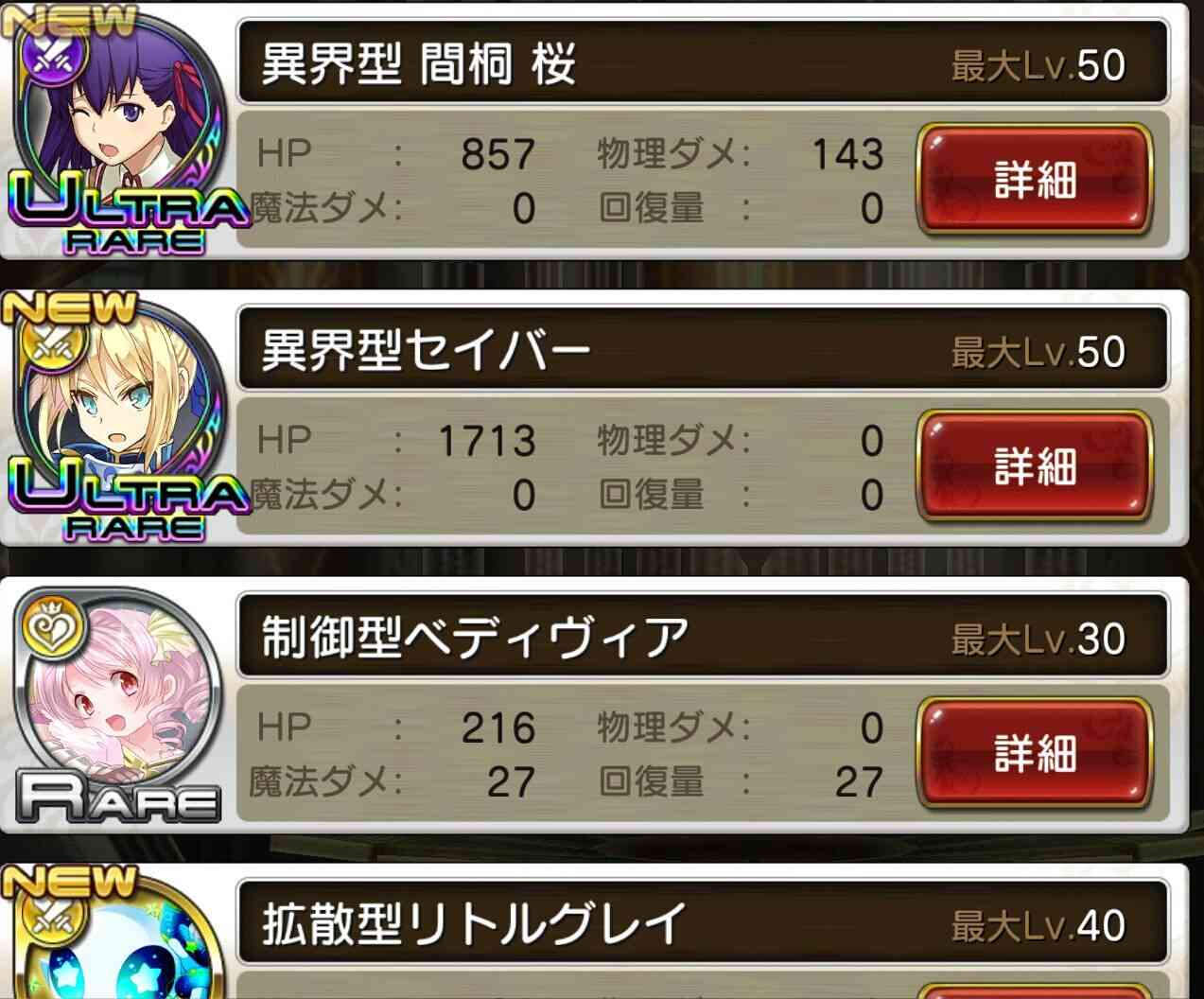Select the 制御型ベディヴィア name bar
This screenshot has width=1204, height=999.
point(703,639)
